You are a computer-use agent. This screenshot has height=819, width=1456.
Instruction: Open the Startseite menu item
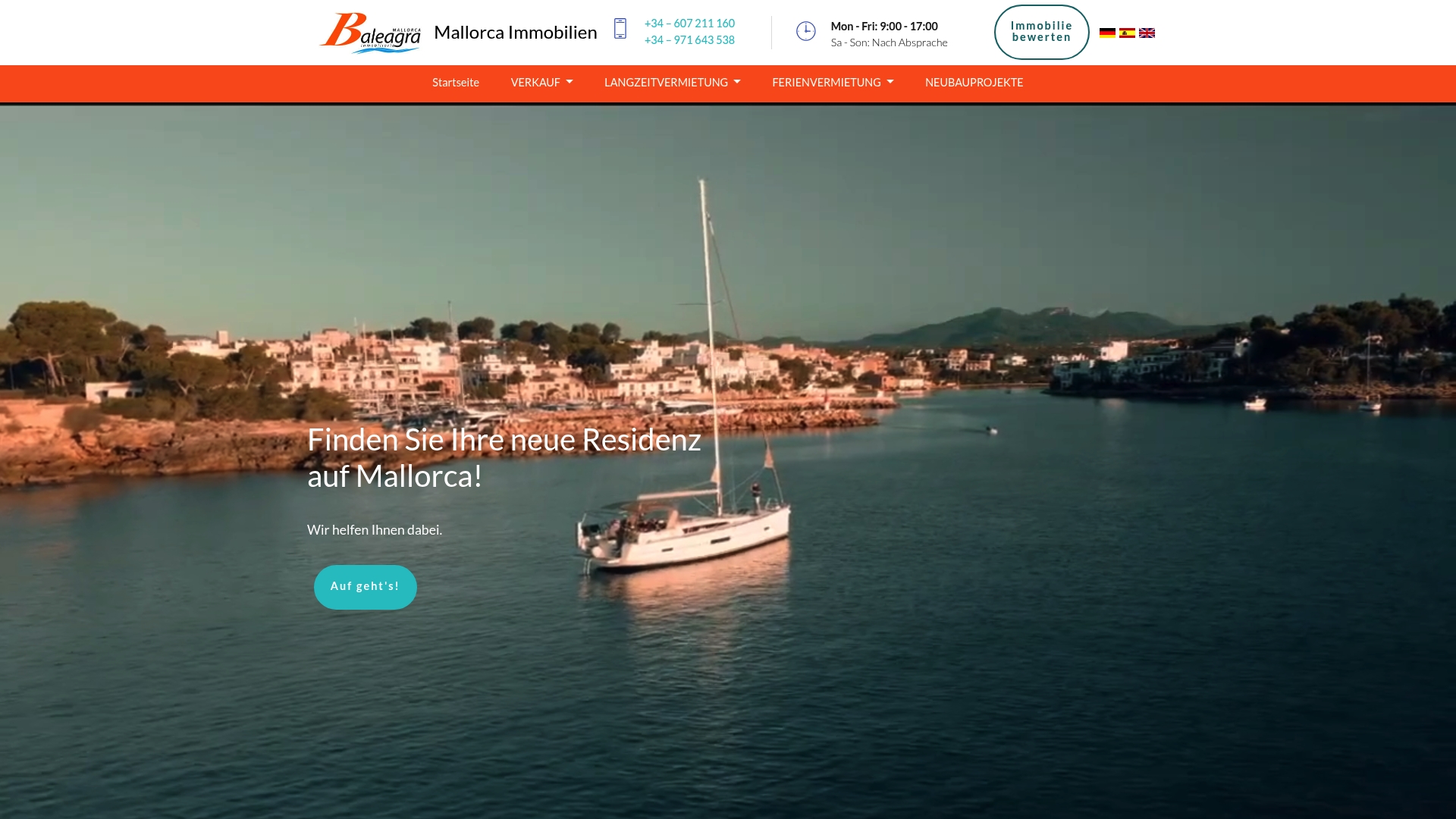coord(456,82)
